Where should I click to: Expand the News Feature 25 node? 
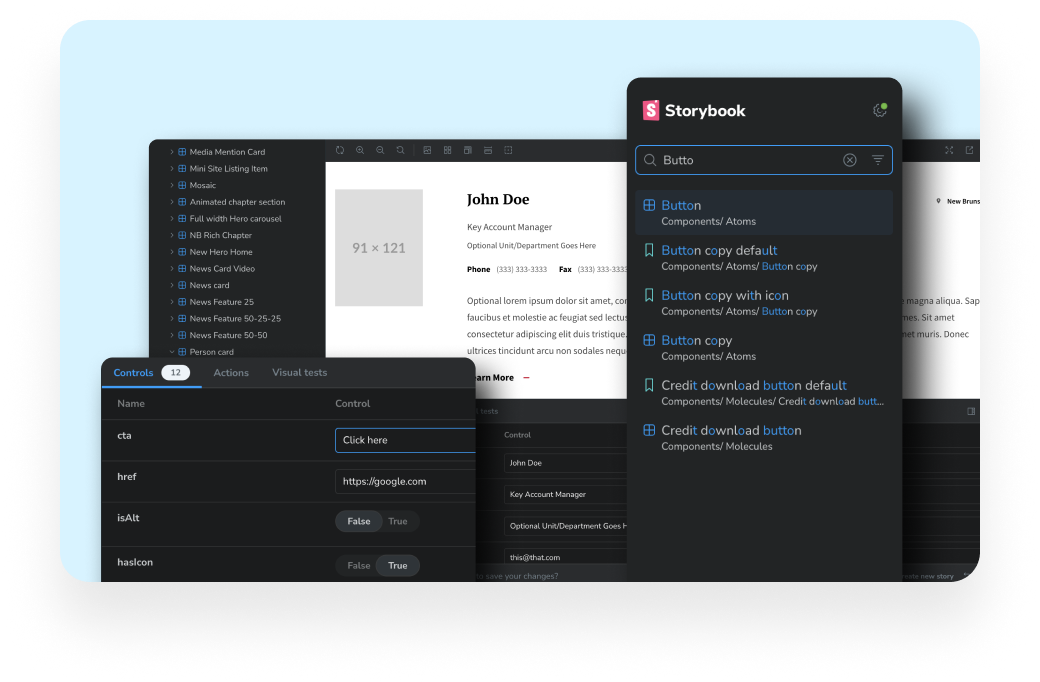coord(172,302)
